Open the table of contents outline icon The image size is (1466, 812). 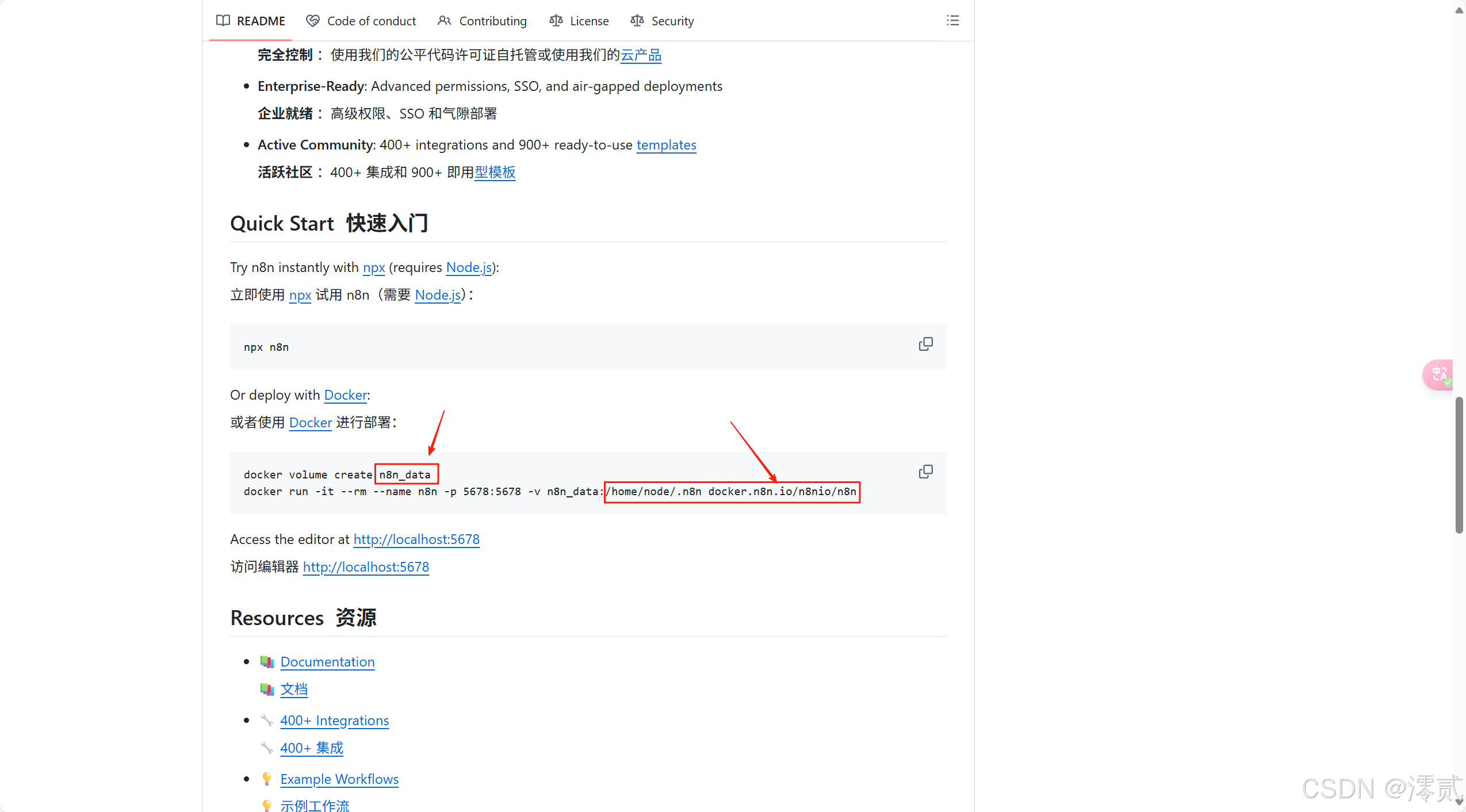pos(953,20)
